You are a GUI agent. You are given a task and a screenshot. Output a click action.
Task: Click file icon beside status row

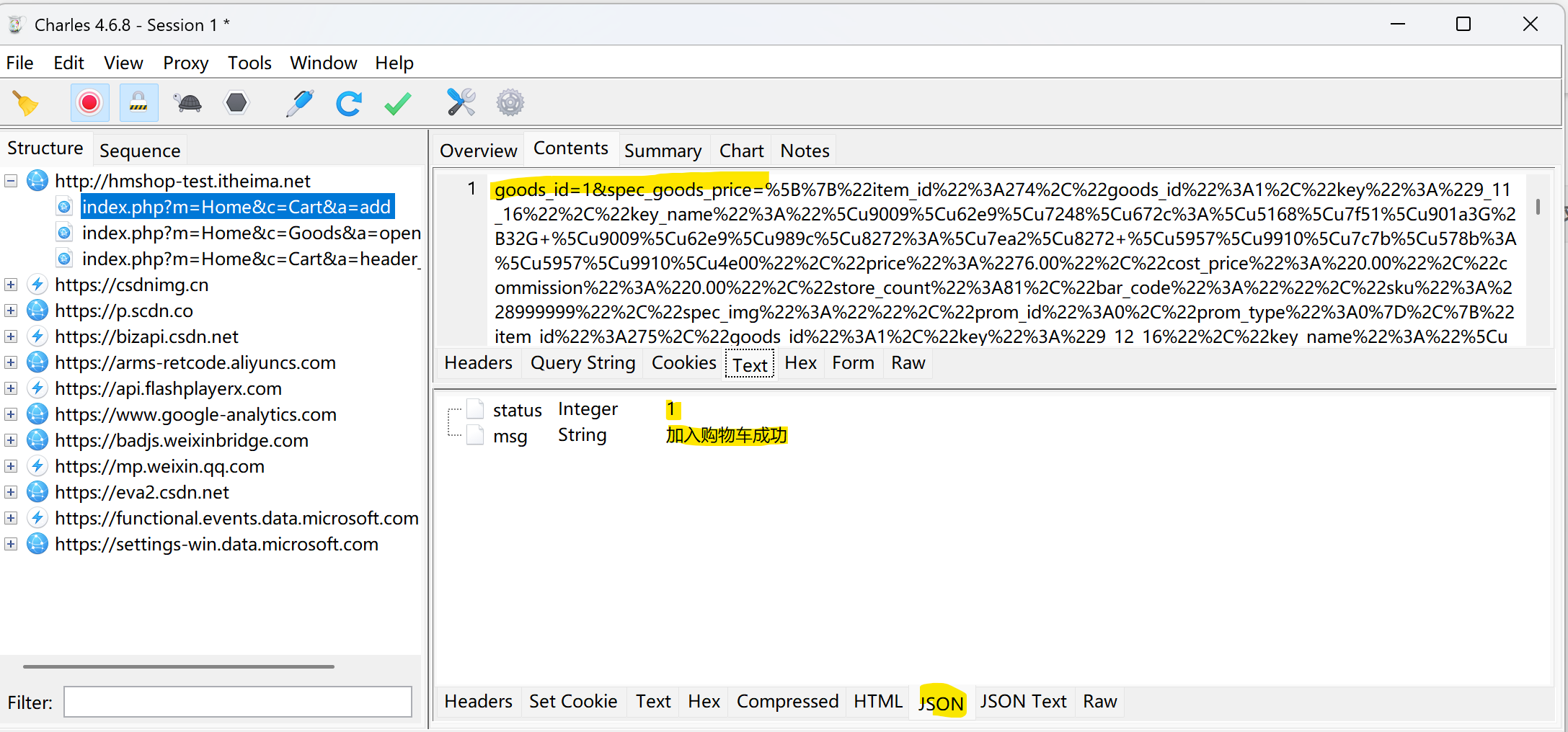click(x=475, y=409)
